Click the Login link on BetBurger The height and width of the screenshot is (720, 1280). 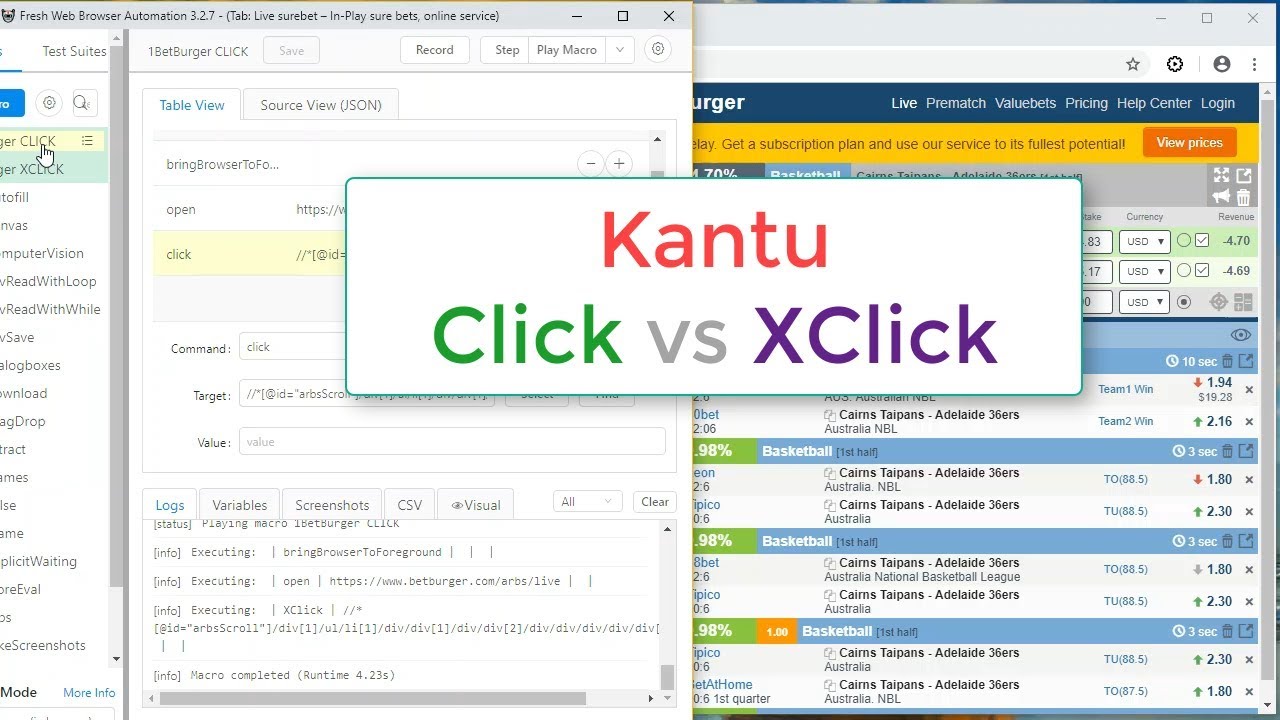1218,103
